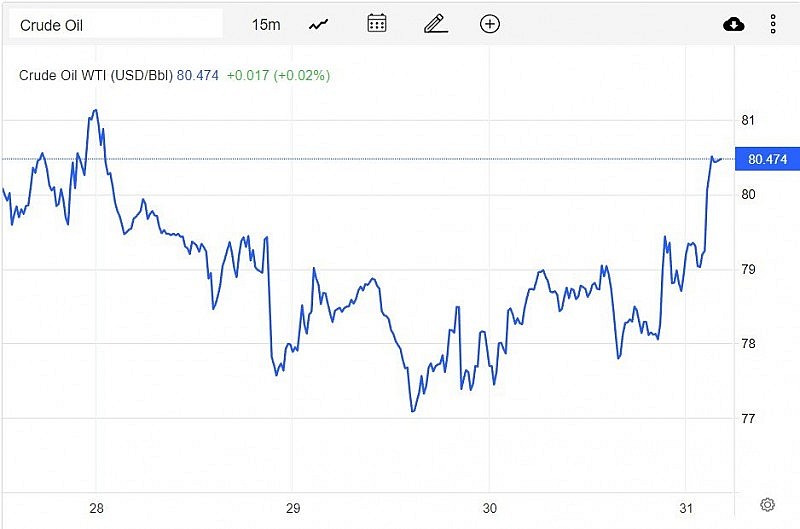Click the 28 date label on time axis

[97, 507]
